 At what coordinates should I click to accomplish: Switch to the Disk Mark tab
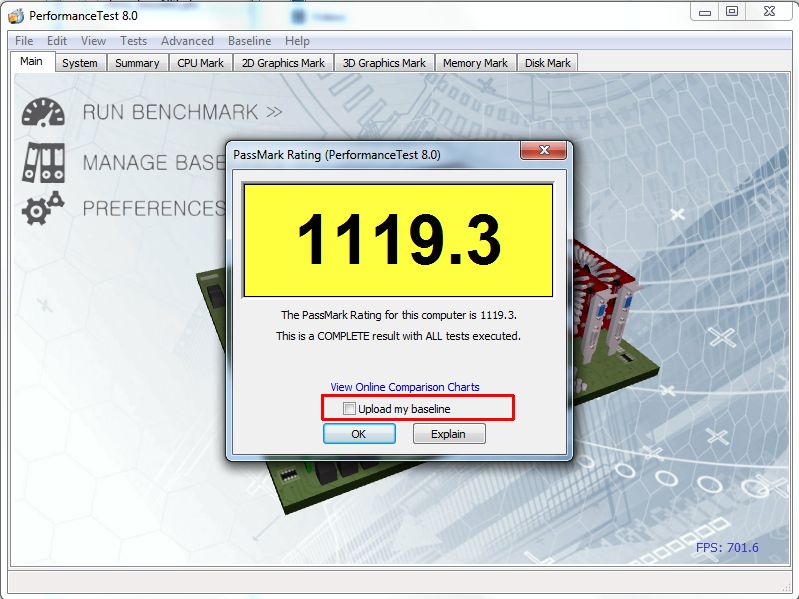tap(548, 63)
